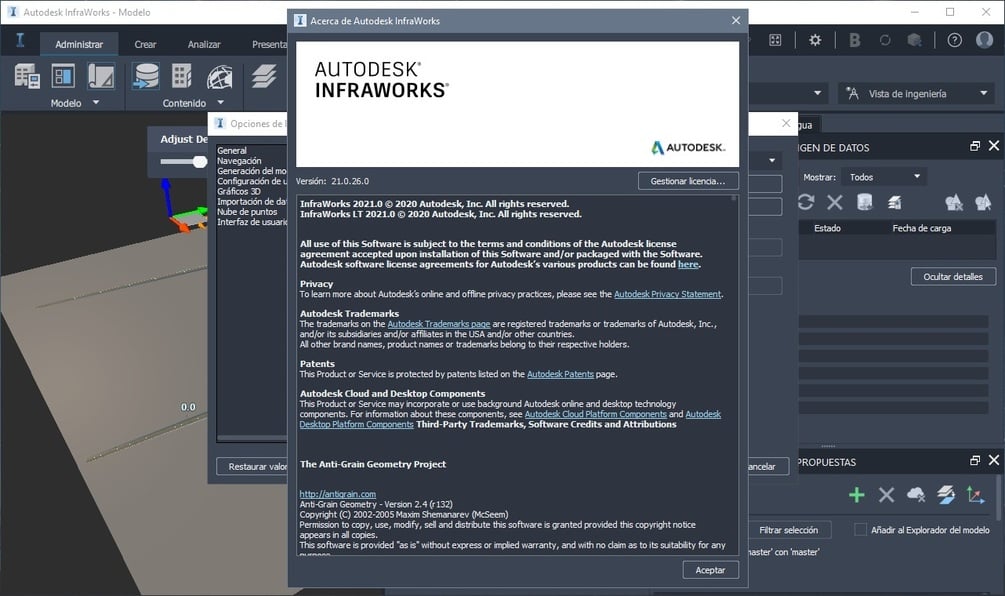This screenshot has width=1005, height=596.
Task: Click the axis chart icon in proposals panel
Action: 976,495
